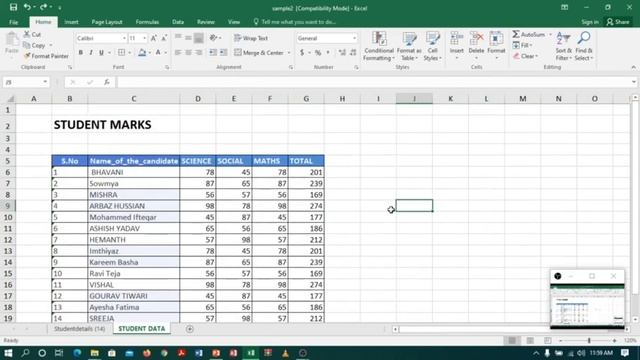Center text horizontally

click(188, 53)
